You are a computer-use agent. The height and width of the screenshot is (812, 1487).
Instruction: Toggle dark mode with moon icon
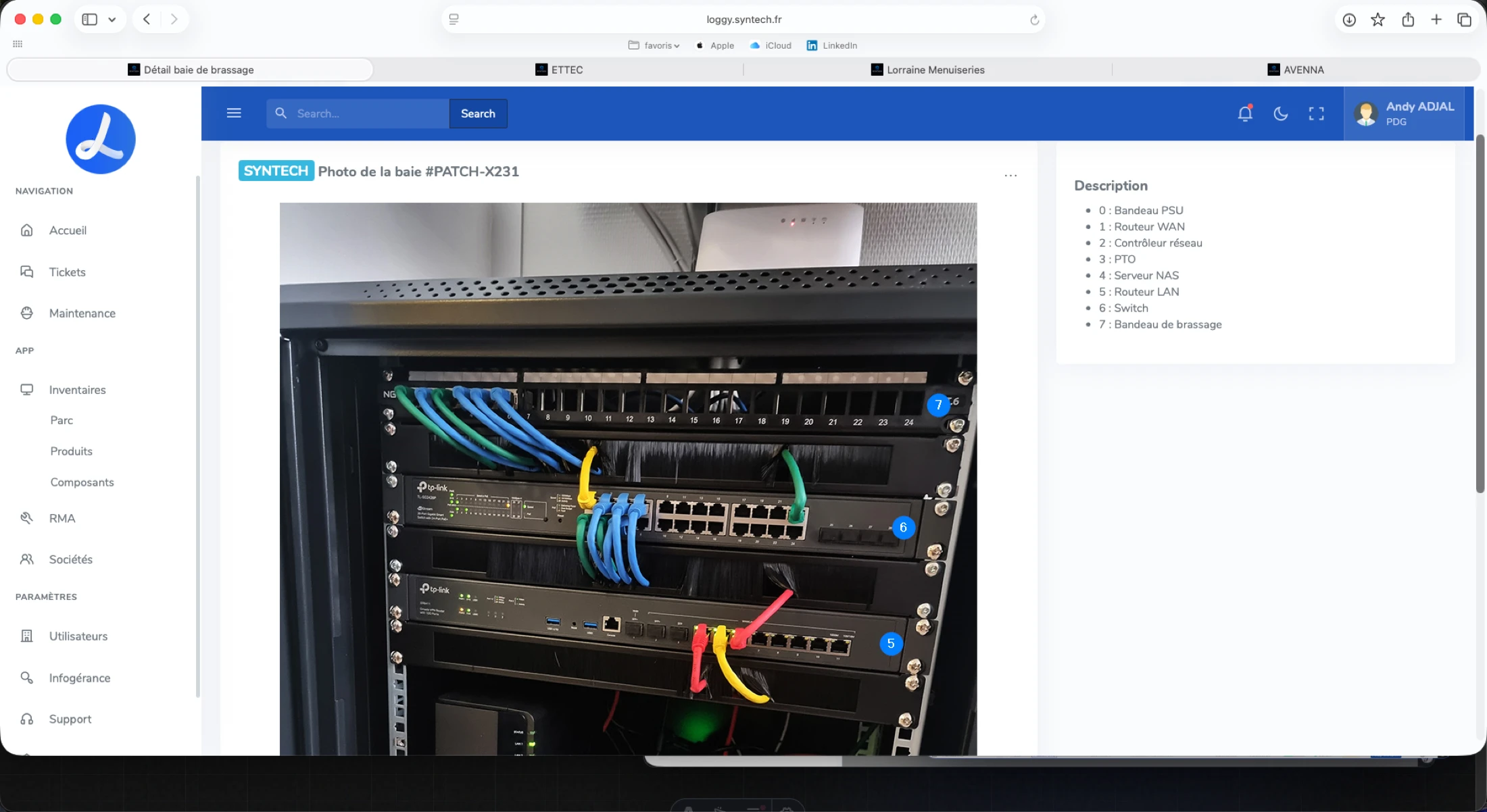1280,113
